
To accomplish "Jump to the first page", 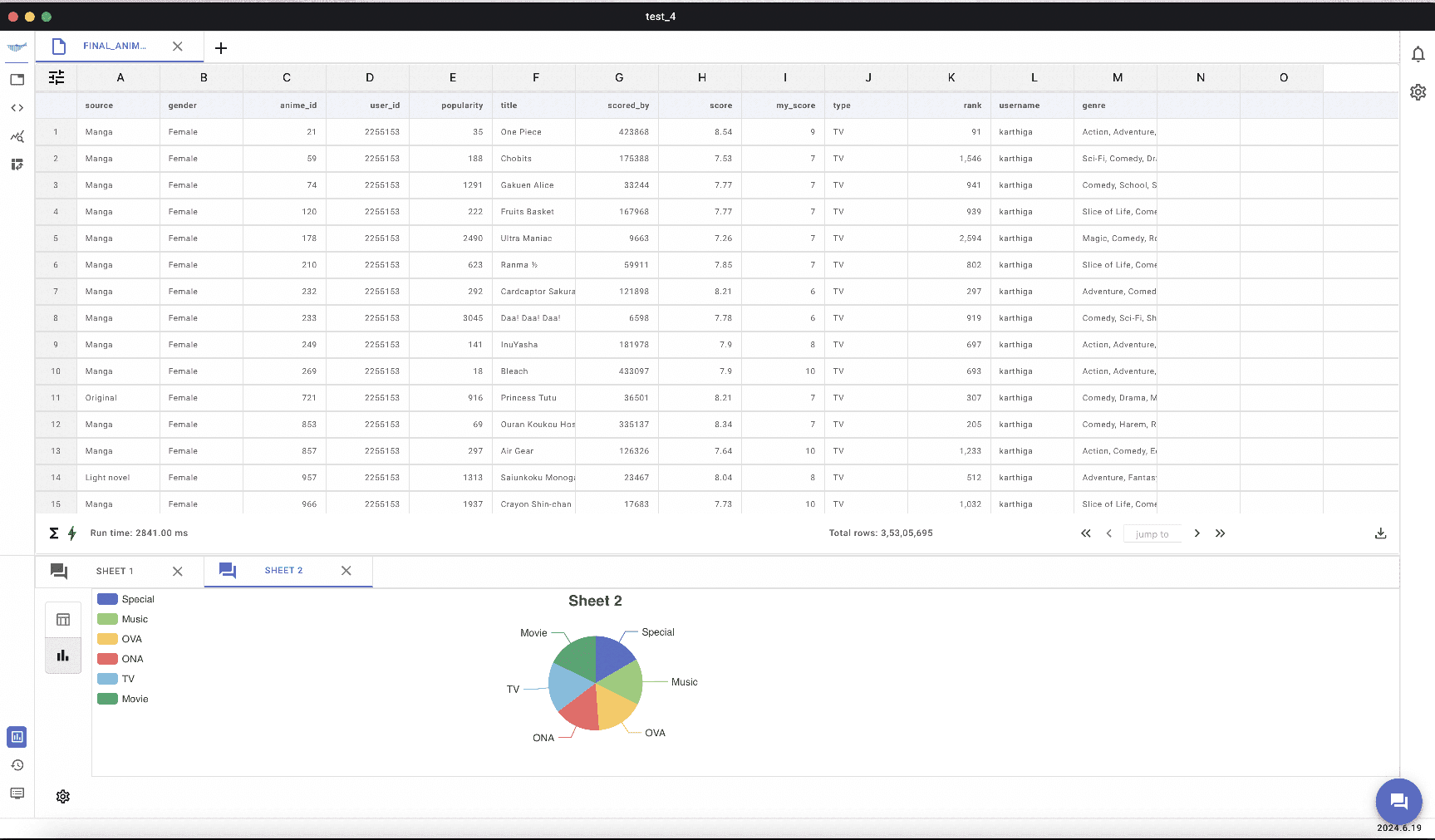I will pos(1085,533).
